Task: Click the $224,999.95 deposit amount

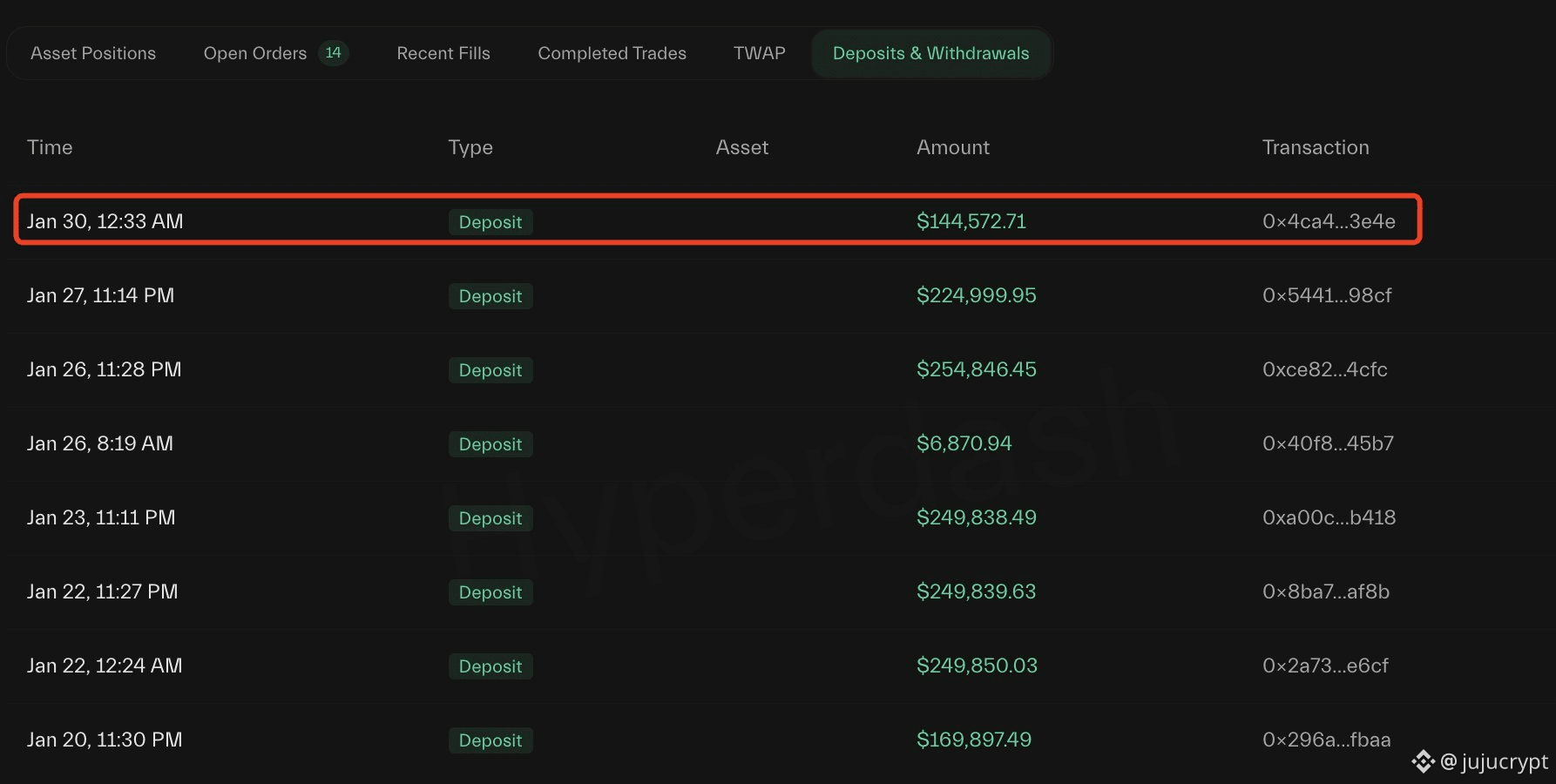Action: 976,295
